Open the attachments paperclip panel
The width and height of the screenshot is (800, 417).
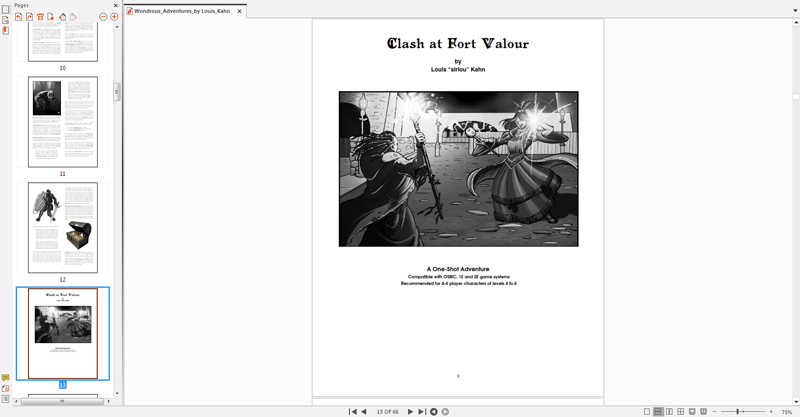tap(6, 389)
